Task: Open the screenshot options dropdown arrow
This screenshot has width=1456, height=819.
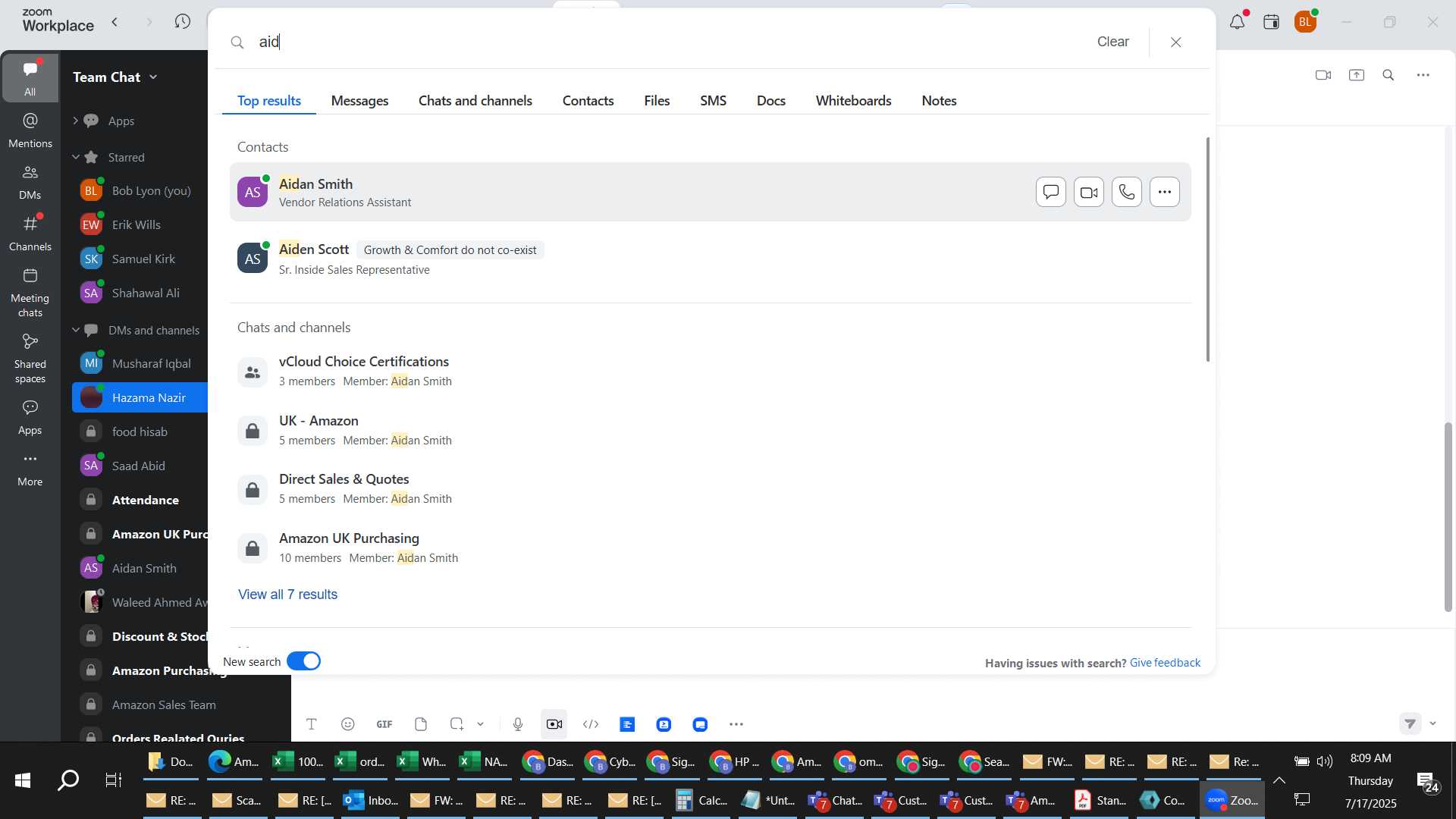Action: (480, 724)
